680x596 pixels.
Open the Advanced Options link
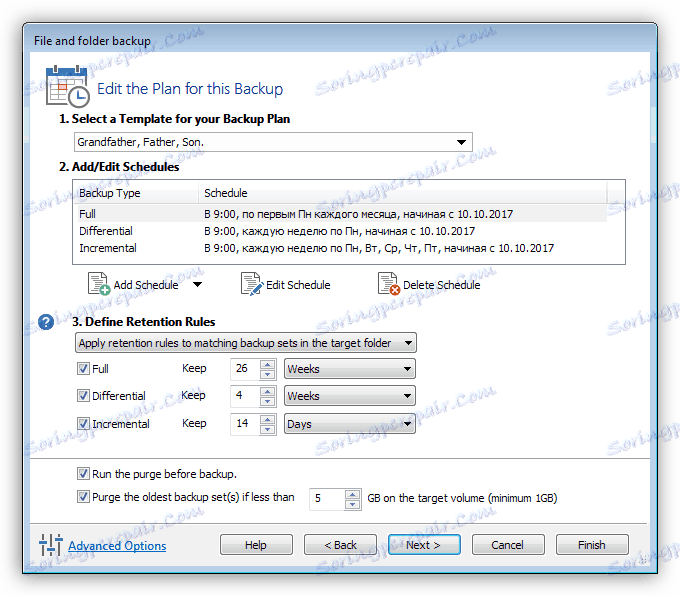point(117,545)
